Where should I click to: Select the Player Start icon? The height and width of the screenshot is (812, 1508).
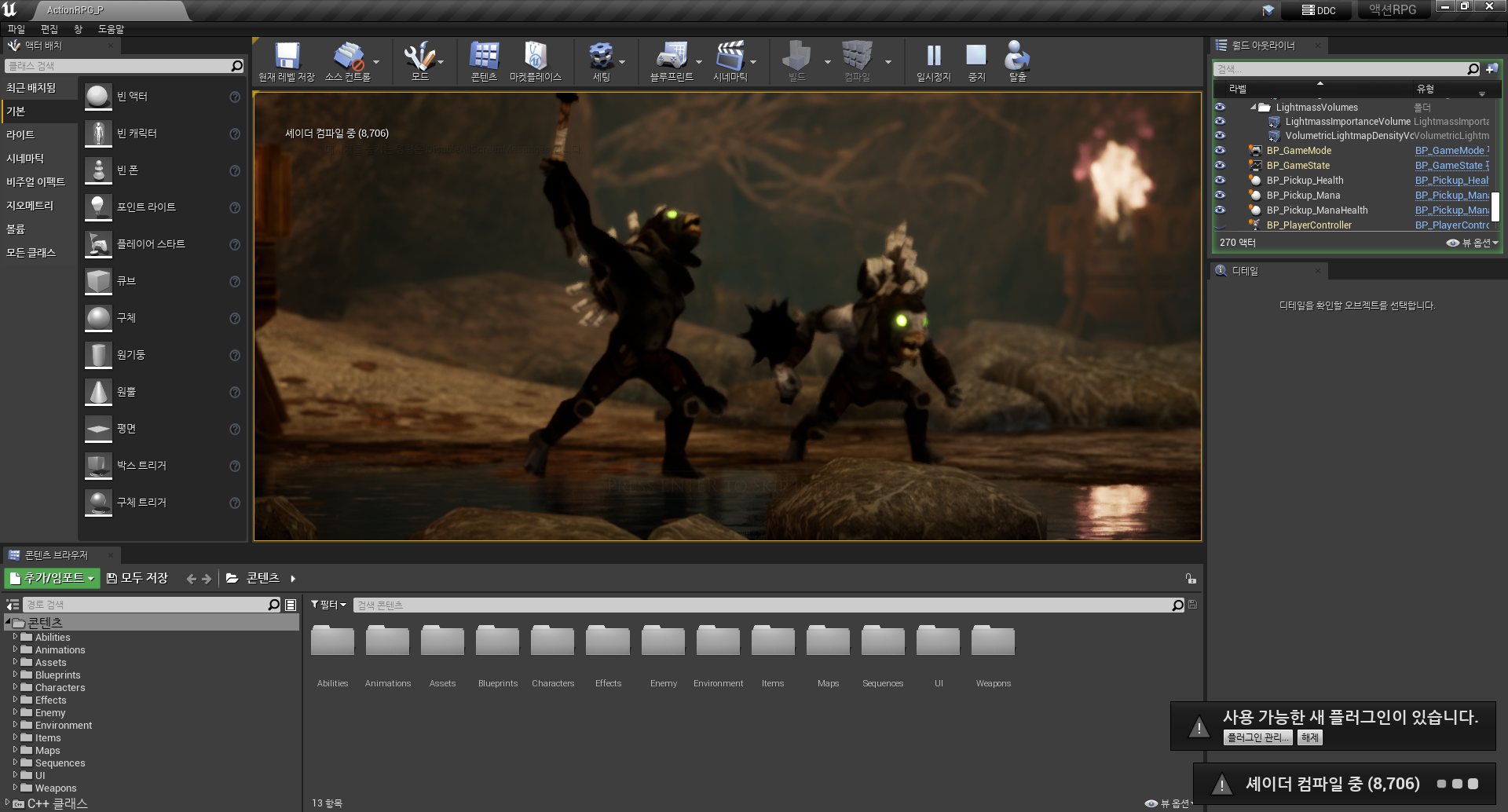(98, 244)
